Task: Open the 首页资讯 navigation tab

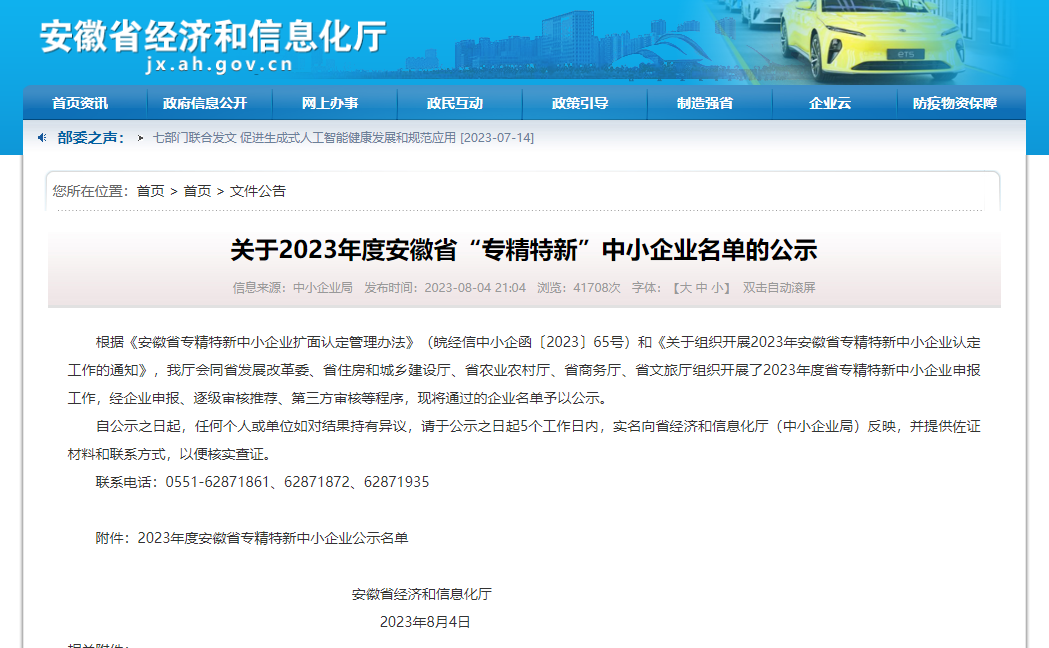Action: click(x=80, y=103)
